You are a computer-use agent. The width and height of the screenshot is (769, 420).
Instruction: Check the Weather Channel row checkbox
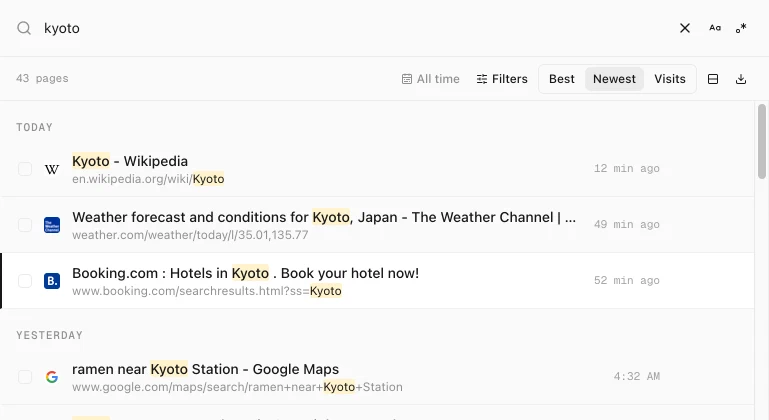[x=25, y=225]
